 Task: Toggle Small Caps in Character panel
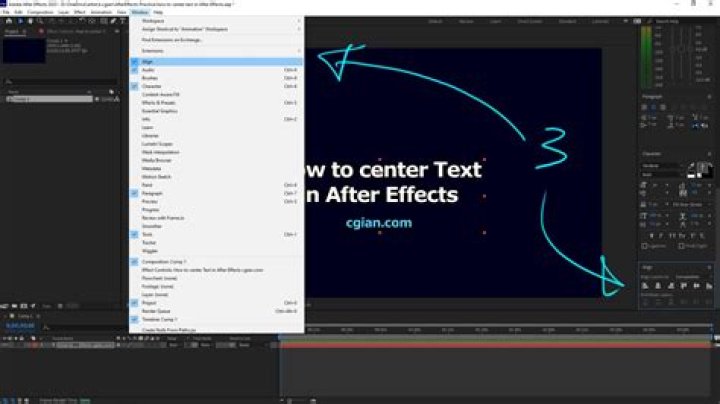tap(682, 236)
